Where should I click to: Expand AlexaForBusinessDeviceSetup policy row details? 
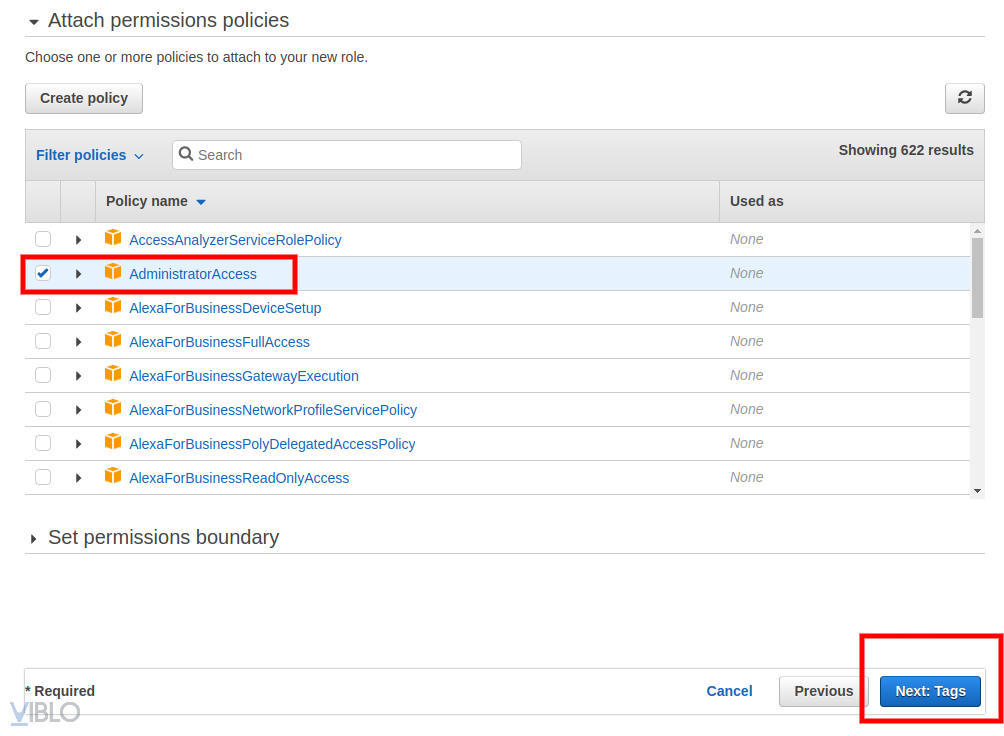(78, 308)
